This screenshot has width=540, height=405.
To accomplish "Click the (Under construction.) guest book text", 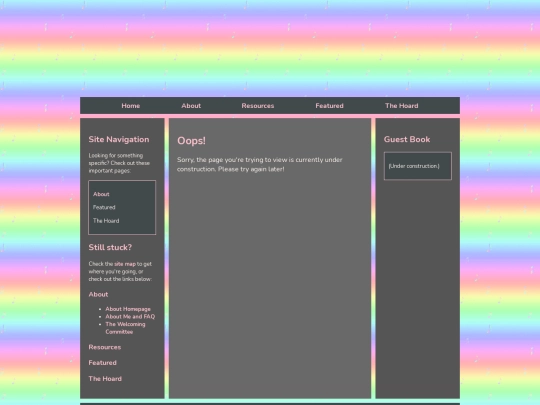I will coord(414,166).
